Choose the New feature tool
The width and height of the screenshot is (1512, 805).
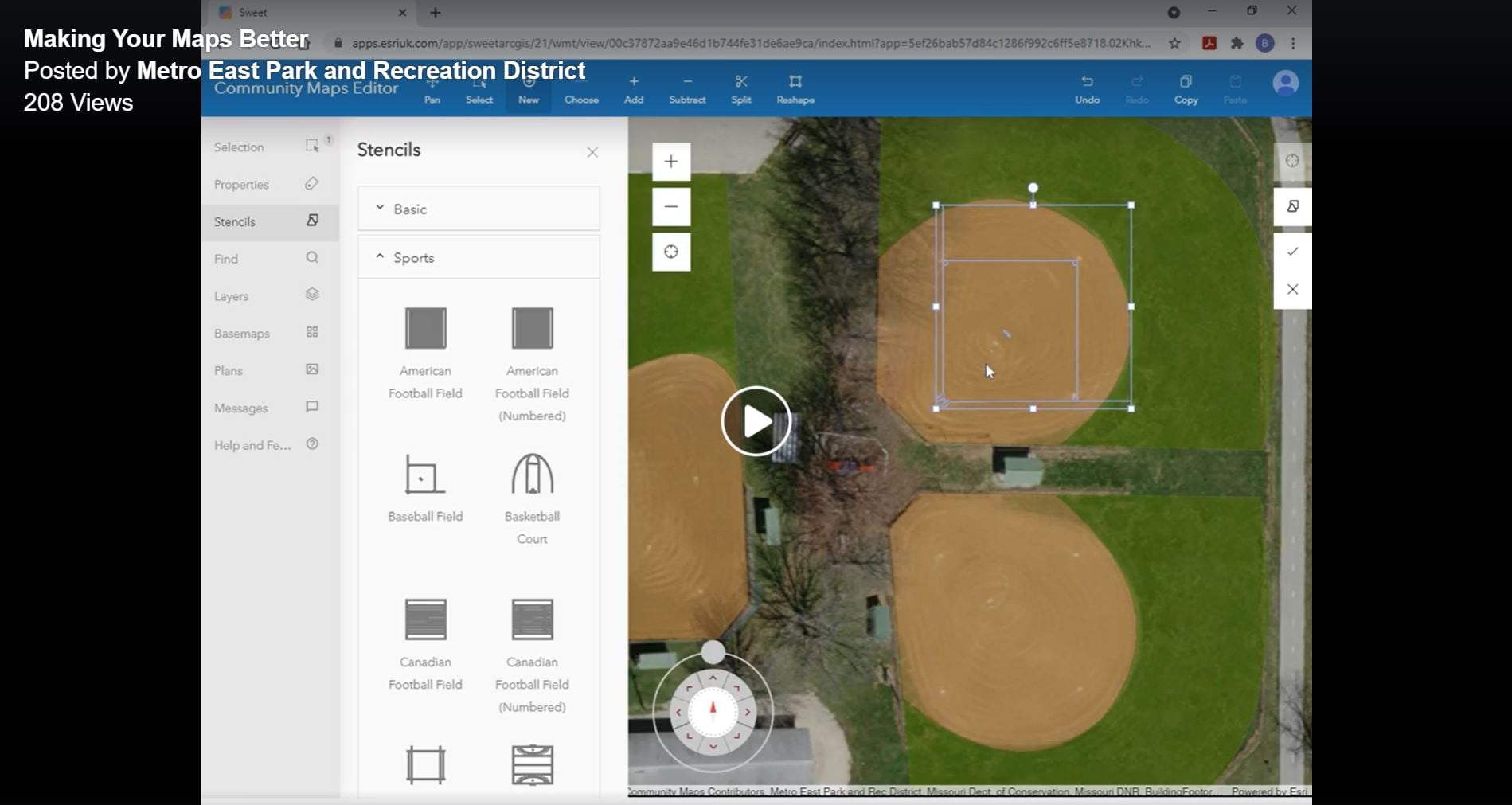[529, 89]
